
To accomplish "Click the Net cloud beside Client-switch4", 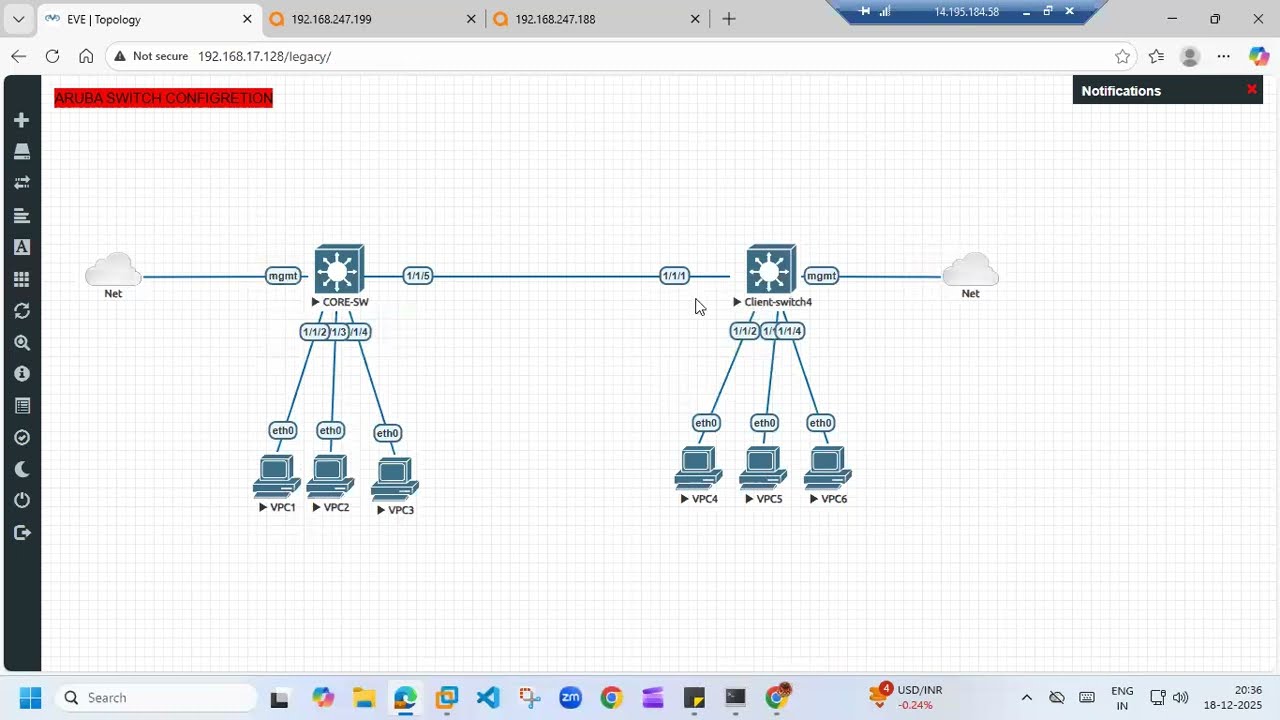I will [970, 270].
